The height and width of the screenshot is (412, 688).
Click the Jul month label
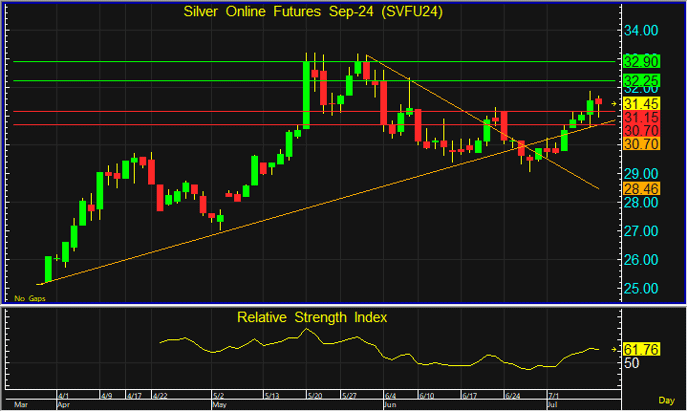[553, 405]
